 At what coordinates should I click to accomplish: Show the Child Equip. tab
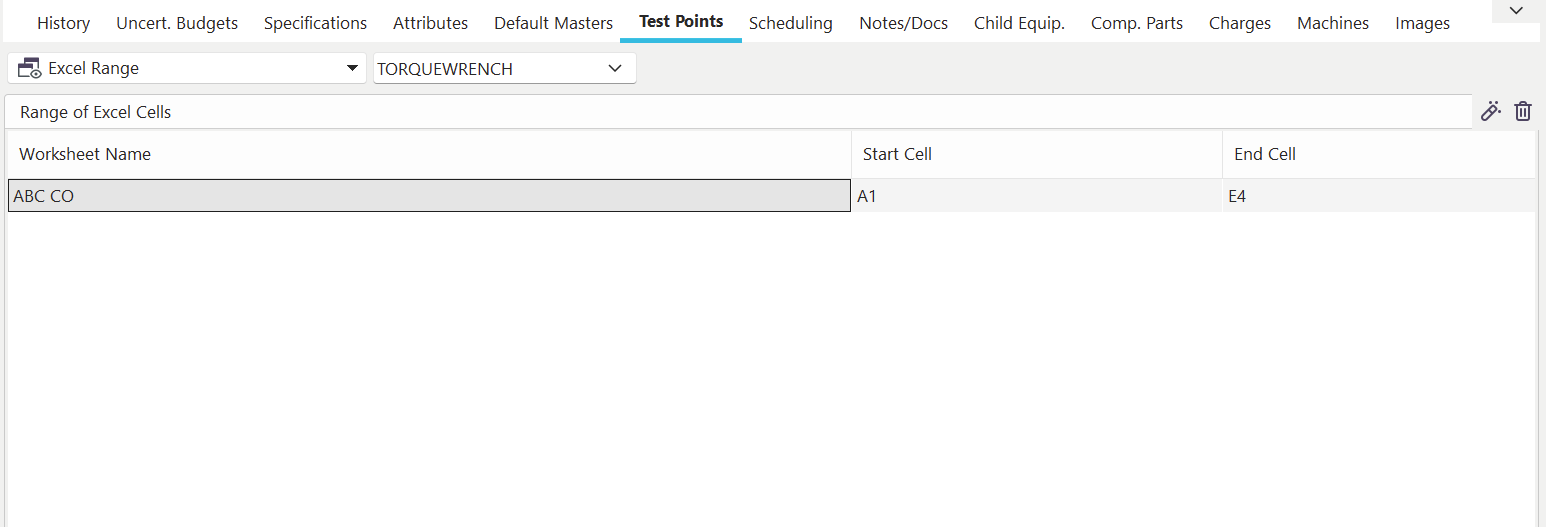coord(1019,23)
